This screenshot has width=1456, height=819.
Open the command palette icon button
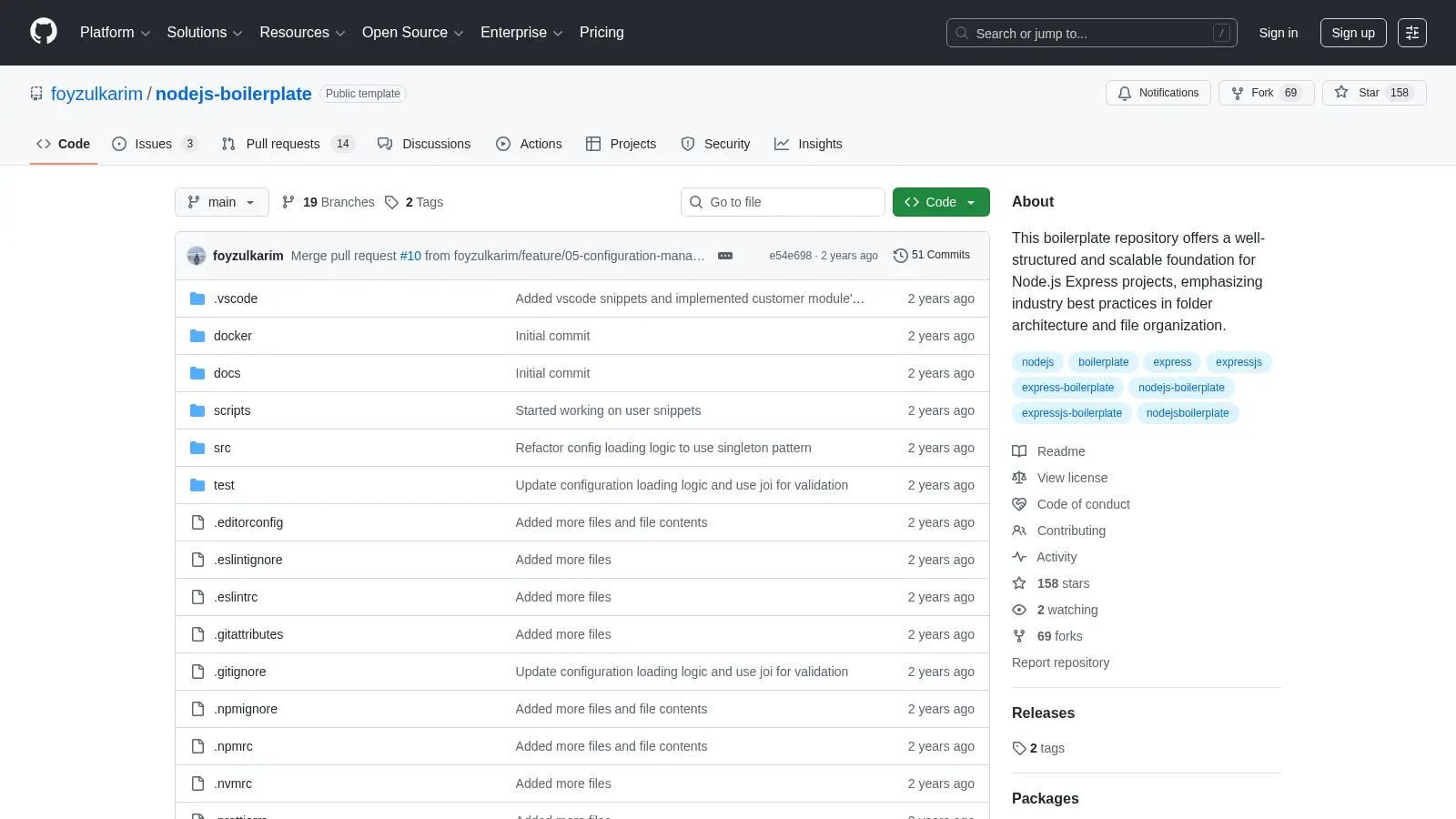click(x=1412, y=33)
